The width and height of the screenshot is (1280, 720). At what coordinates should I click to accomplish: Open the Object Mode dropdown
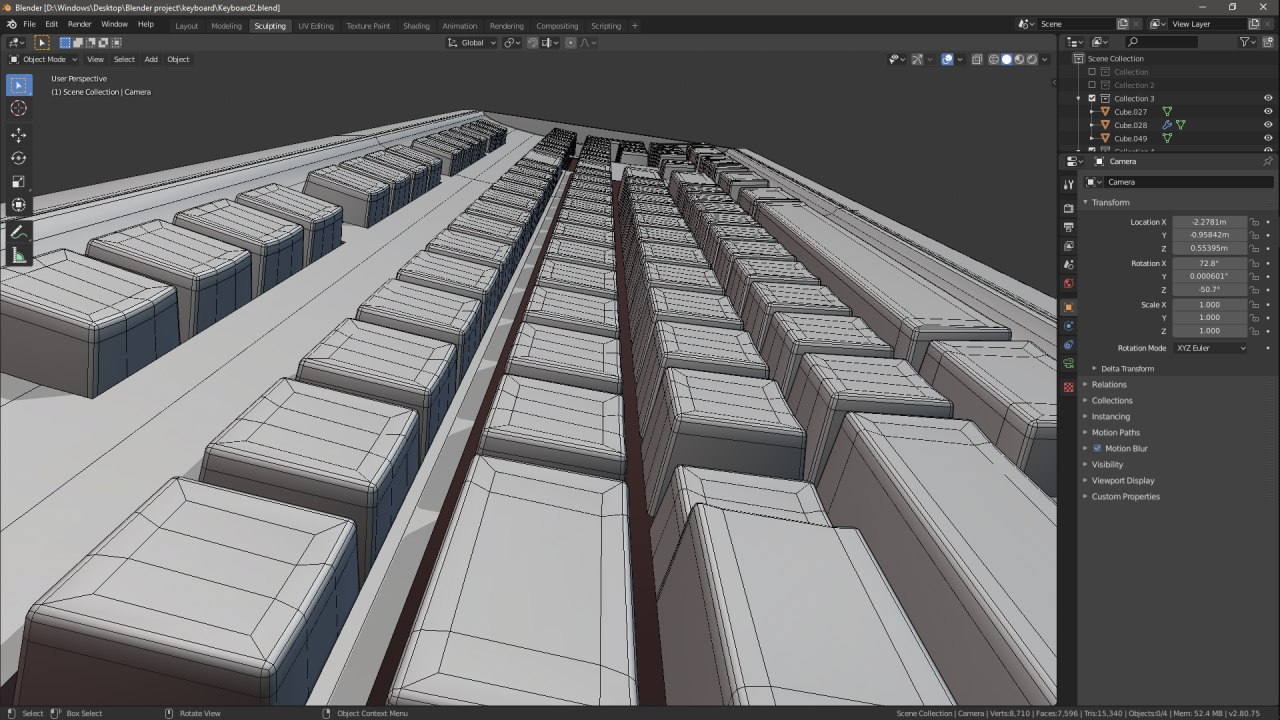pyautogui.click(x=43, y=59)
